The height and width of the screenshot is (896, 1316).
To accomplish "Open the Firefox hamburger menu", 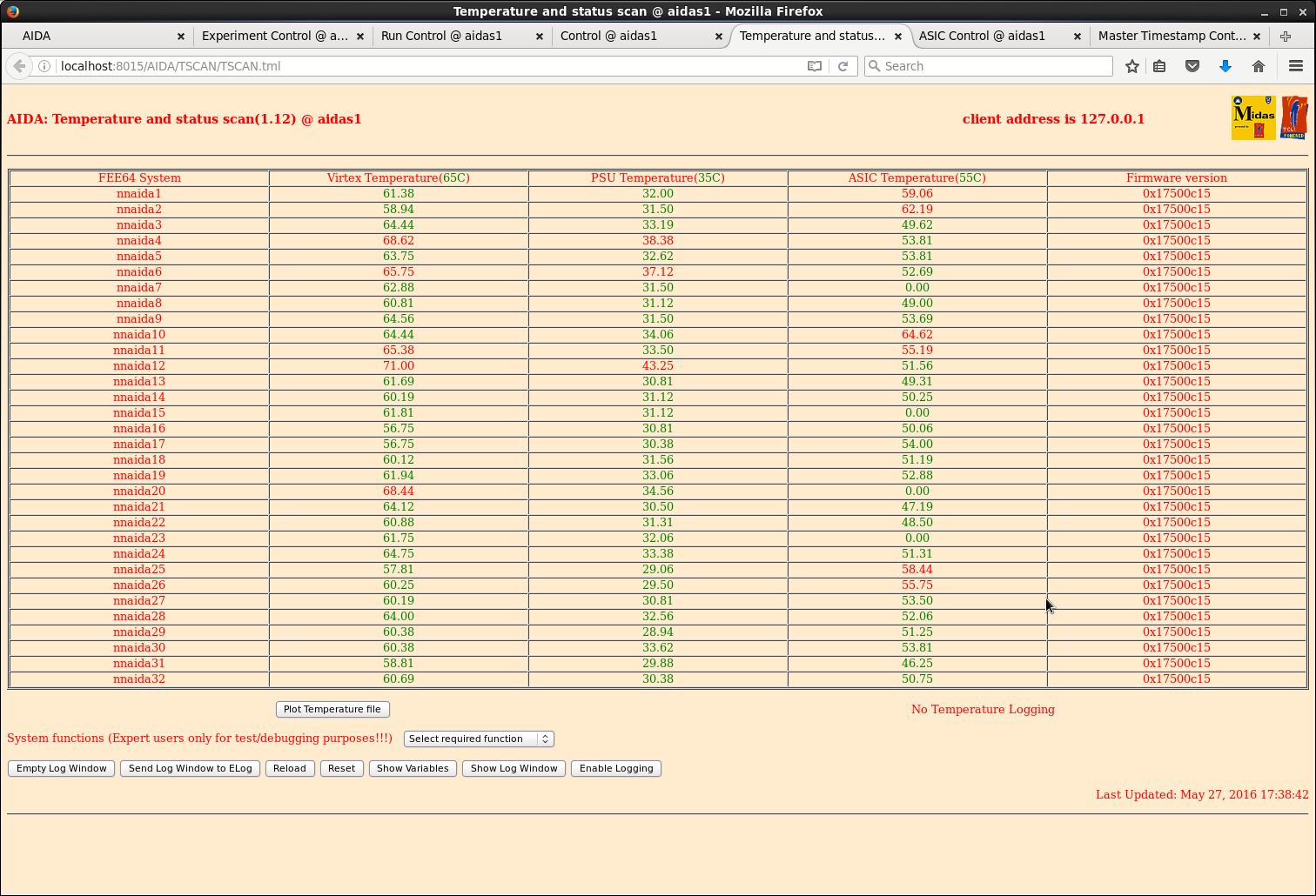I will (x=1296, y=66).
